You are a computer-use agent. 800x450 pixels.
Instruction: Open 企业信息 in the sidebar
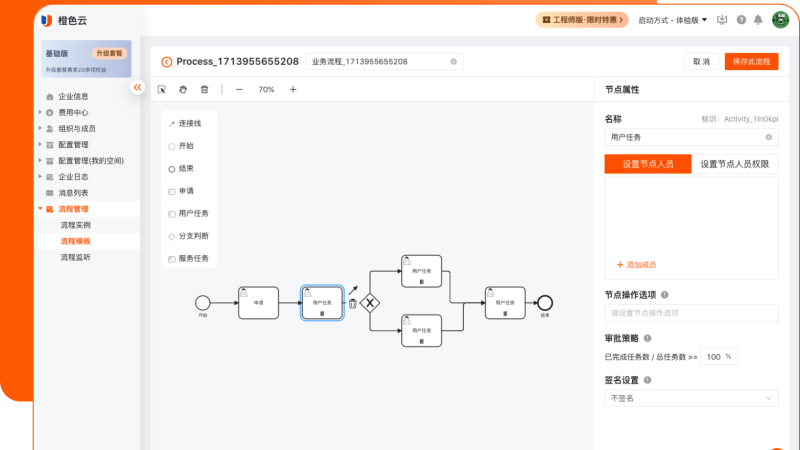click(73, 96)
